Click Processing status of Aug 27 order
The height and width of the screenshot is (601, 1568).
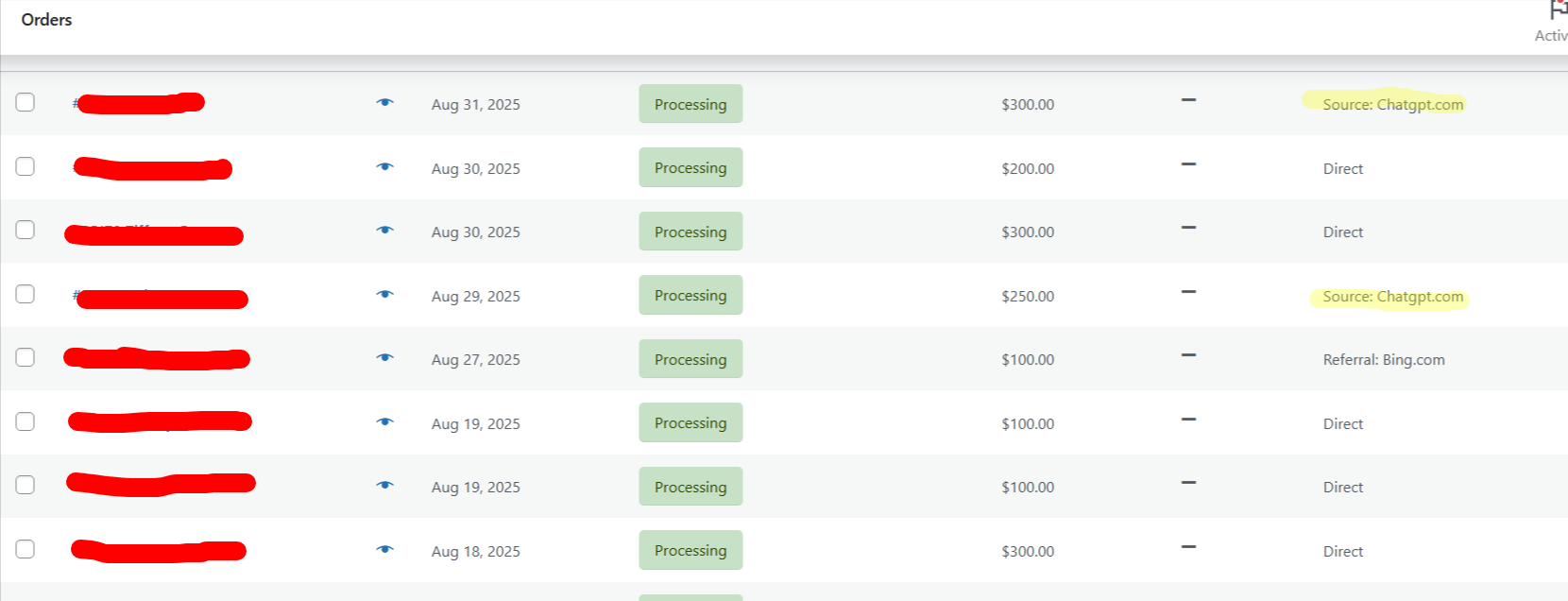pyautogui.click(x=690, y=359)
